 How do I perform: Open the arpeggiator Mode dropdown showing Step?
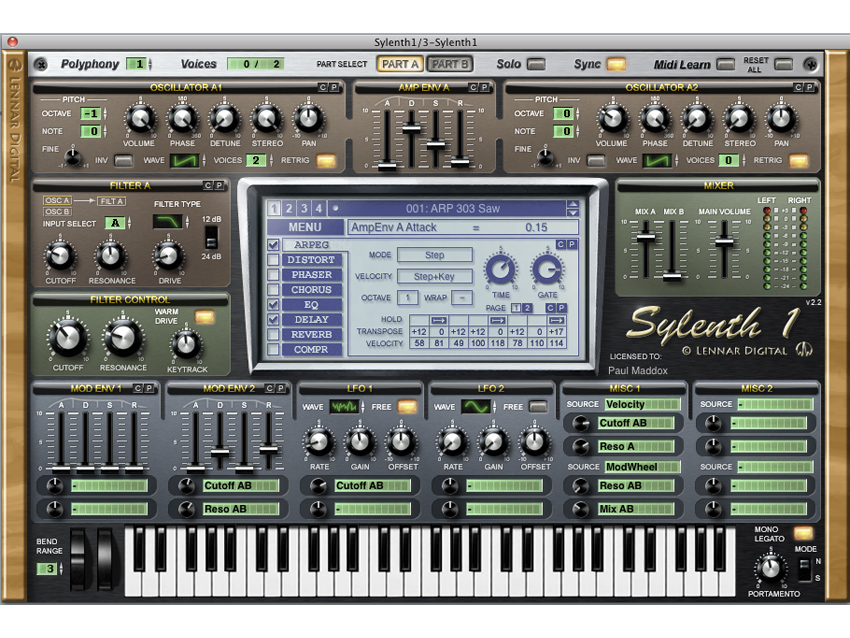[x=435, y=255]
